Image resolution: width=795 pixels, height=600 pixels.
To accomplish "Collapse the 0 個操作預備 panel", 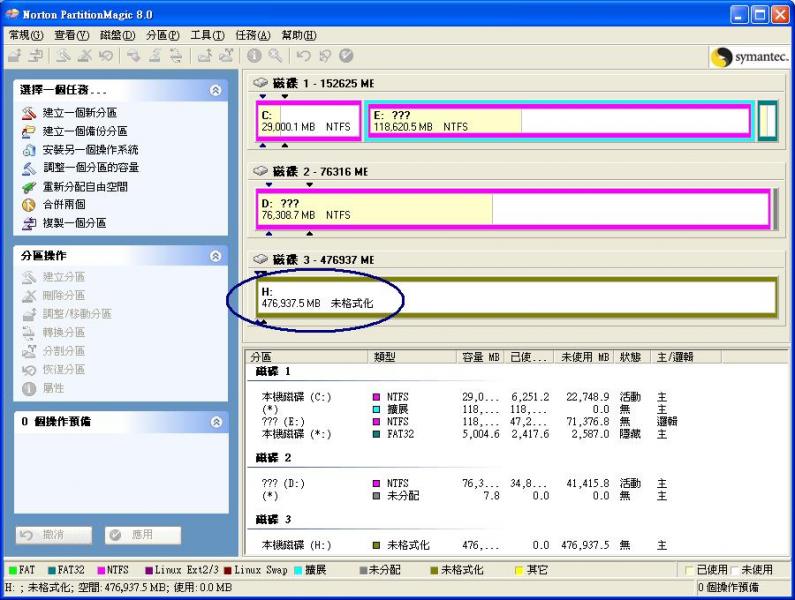I will 215,422.
